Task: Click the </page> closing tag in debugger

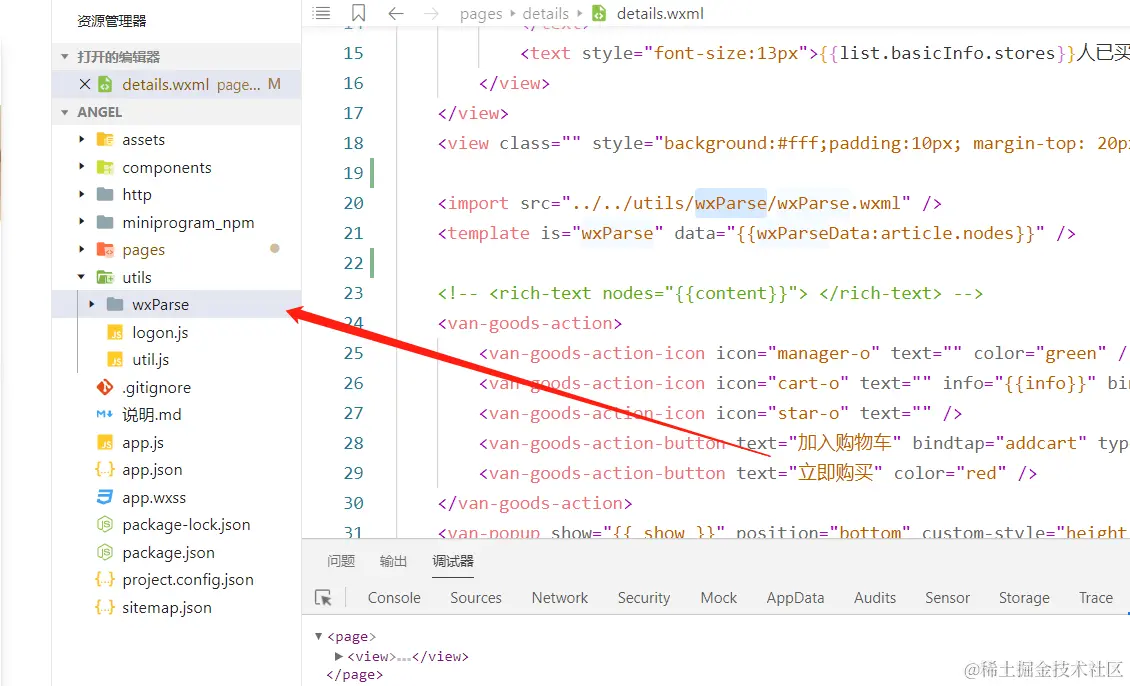Action: click(x=354, y=674)
